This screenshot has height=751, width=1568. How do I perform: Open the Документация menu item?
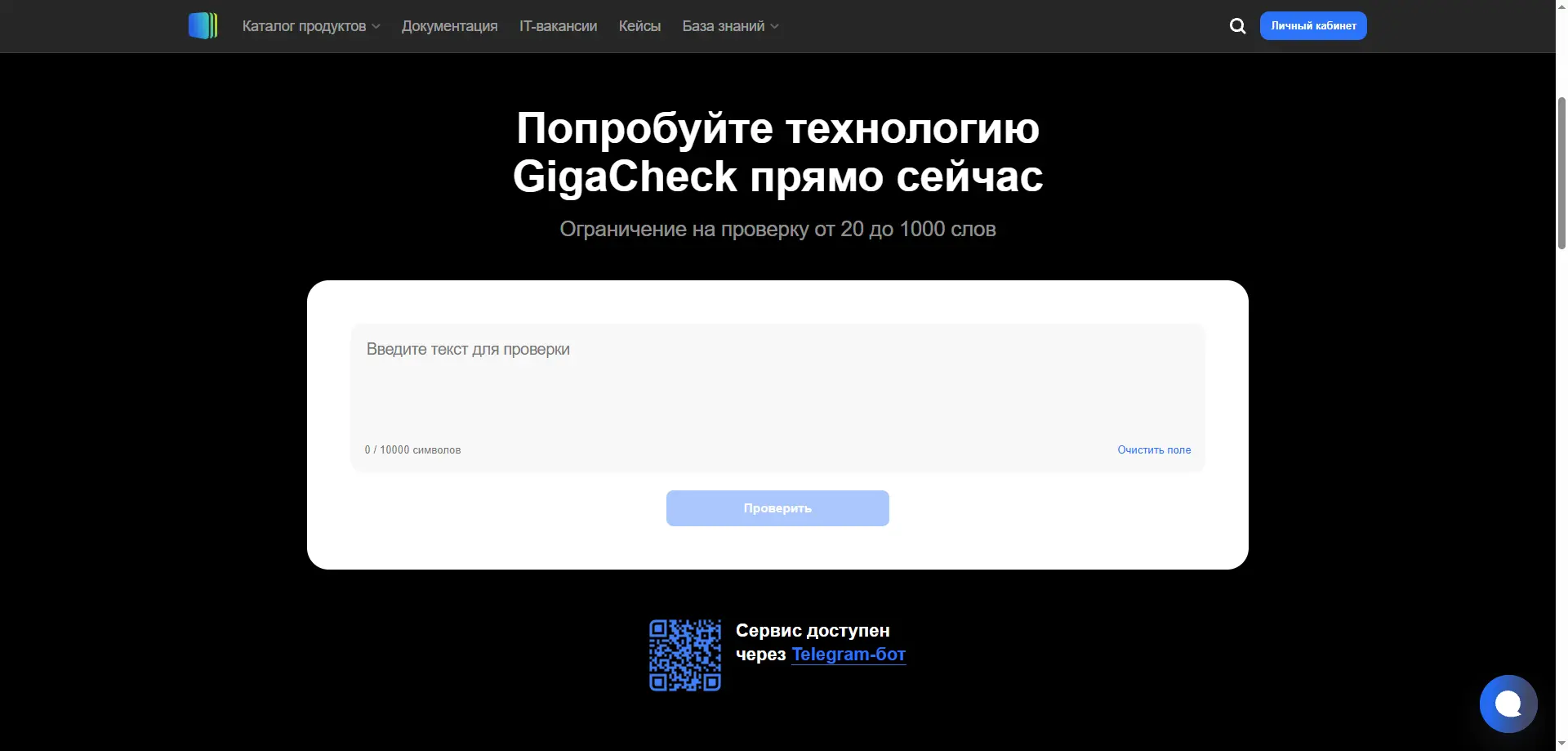(449, 26)
